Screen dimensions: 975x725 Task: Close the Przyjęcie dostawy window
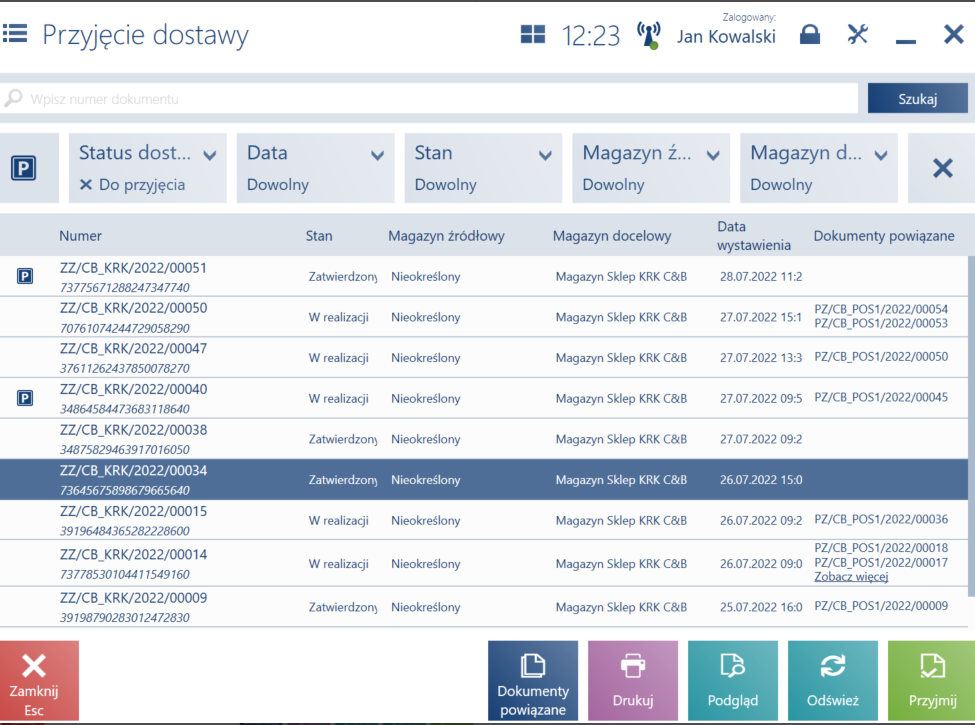(953, 34)
